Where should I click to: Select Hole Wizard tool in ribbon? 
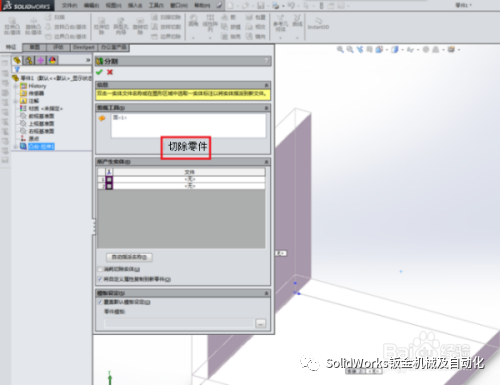121,26
